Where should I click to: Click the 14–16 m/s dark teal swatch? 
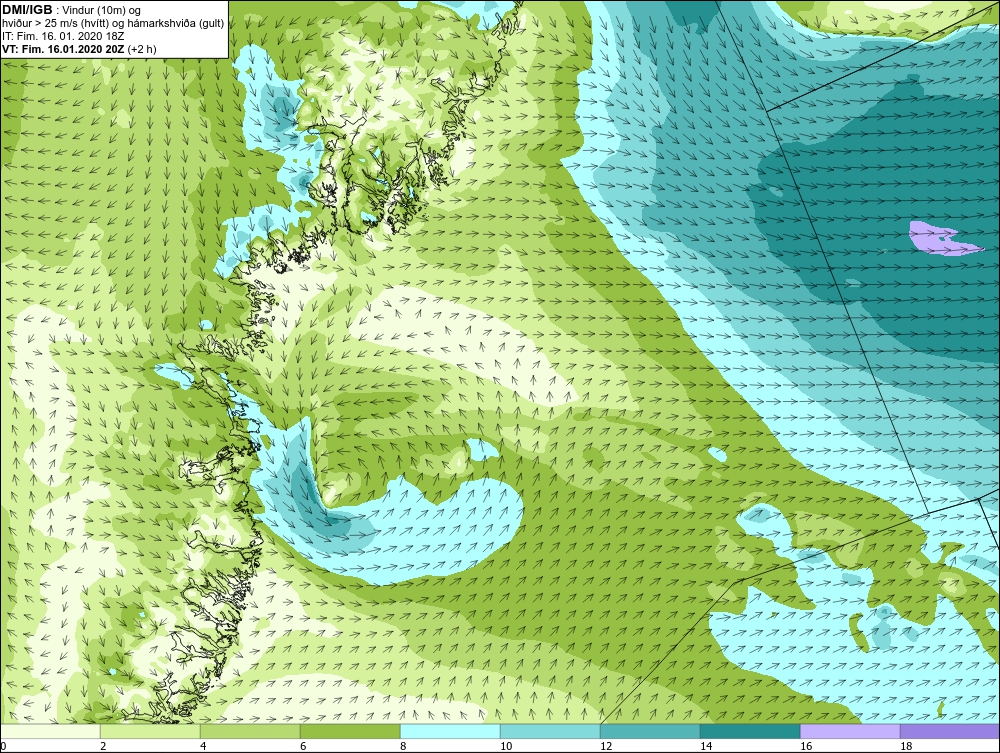(x=750, y=731)
